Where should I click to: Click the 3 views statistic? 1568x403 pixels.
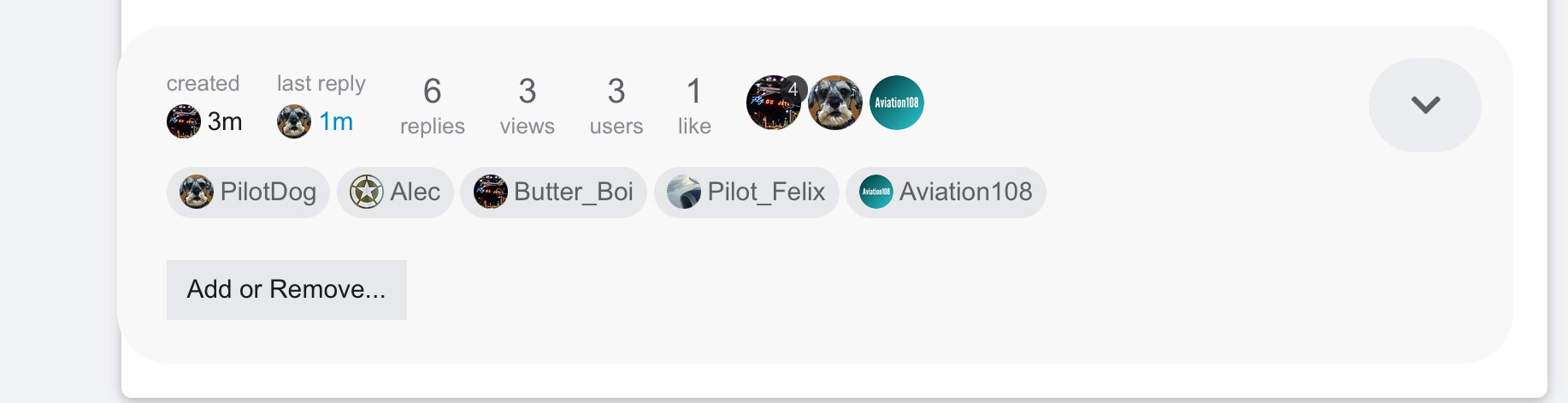(x=527, y=106)
